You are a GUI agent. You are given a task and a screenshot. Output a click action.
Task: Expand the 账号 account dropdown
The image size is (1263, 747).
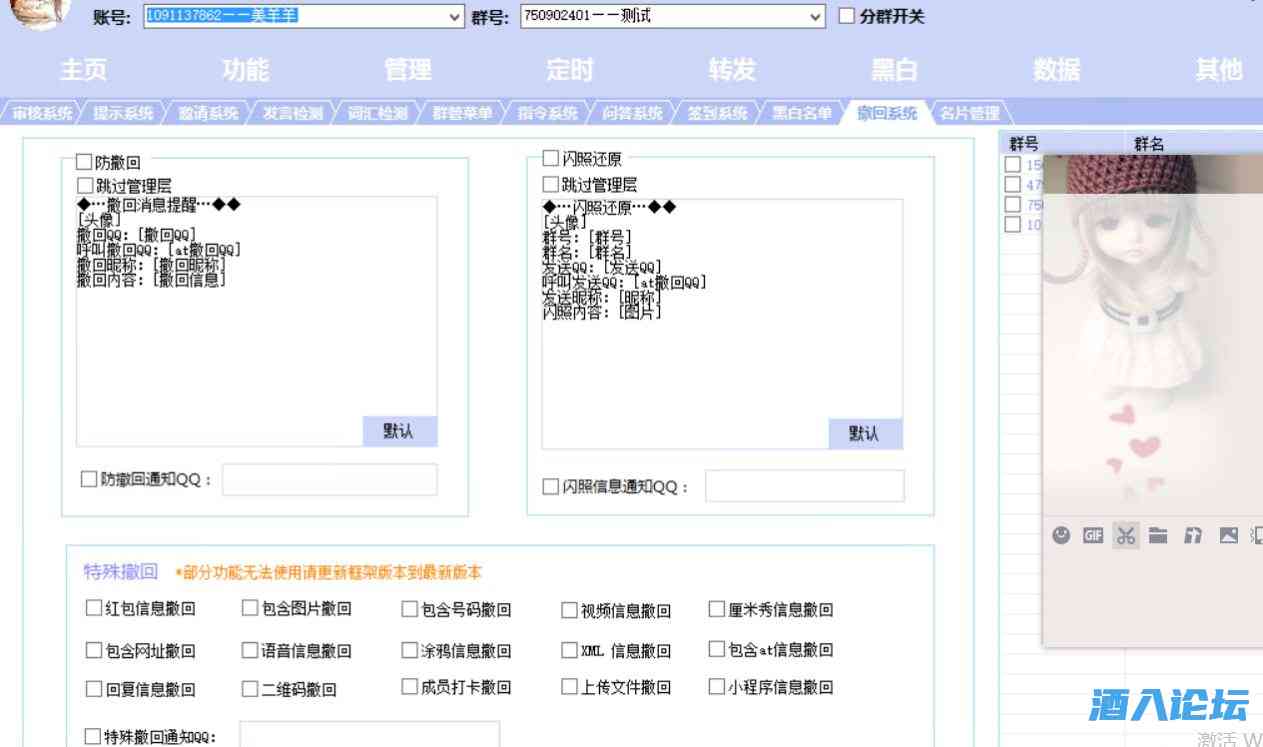click(x=455, y=17)
